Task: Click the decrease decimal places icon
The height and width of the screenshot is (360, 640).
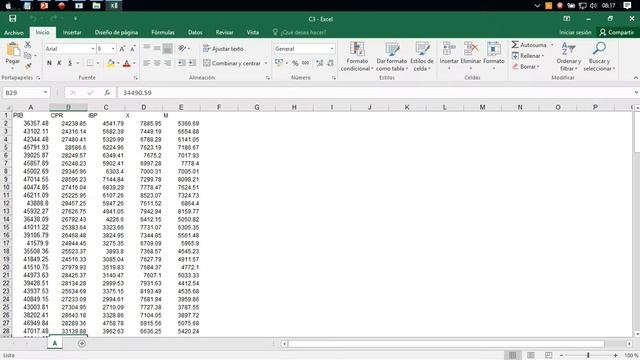Action: click(x=330, y=63)
